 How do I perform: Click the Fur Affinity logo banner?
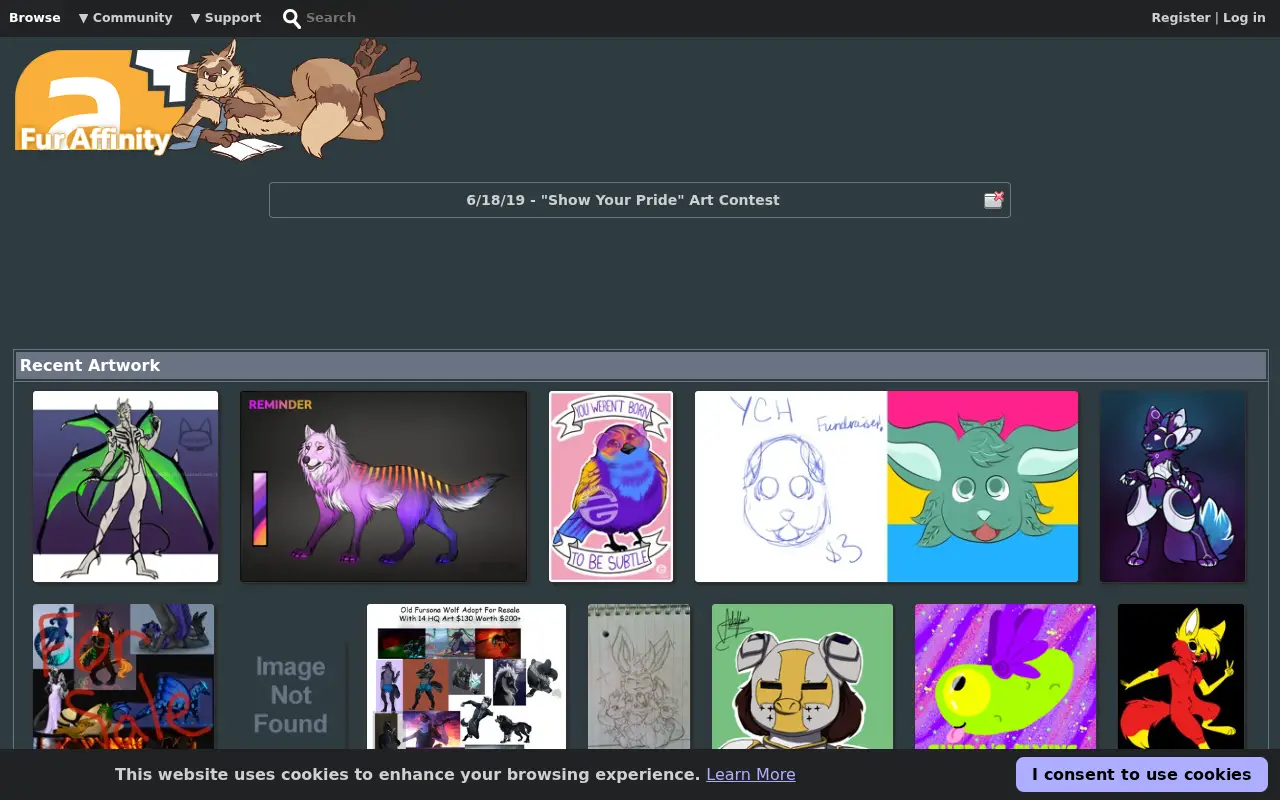coord(218,99)
